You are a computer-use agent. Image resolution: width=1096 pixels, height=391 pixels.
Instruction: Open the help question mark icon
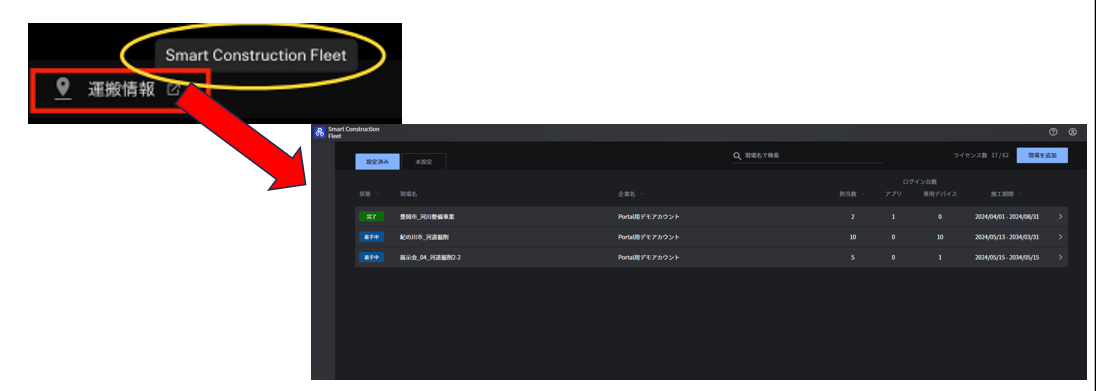(1053, 132)
